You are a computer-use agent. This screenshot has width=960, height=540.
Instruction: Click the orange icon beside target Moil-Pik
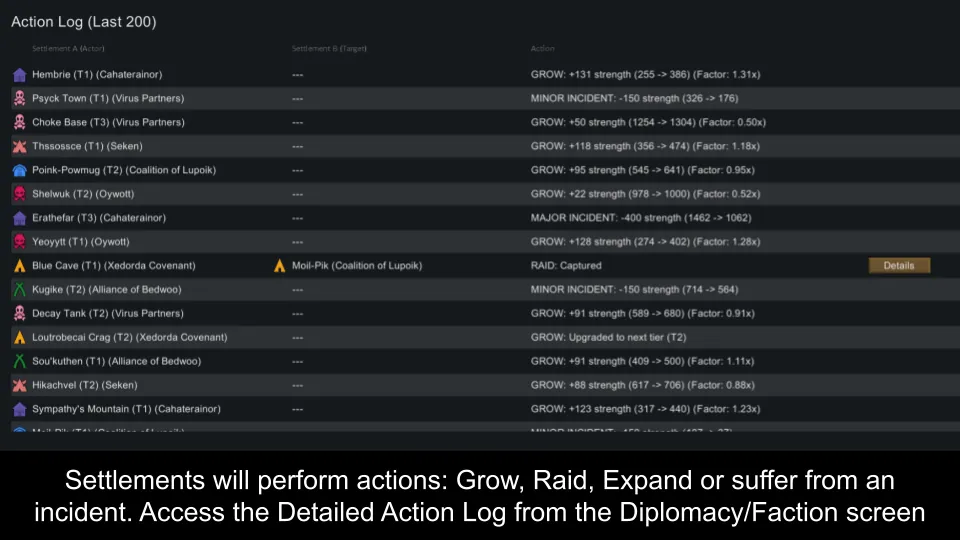[280, 266]
